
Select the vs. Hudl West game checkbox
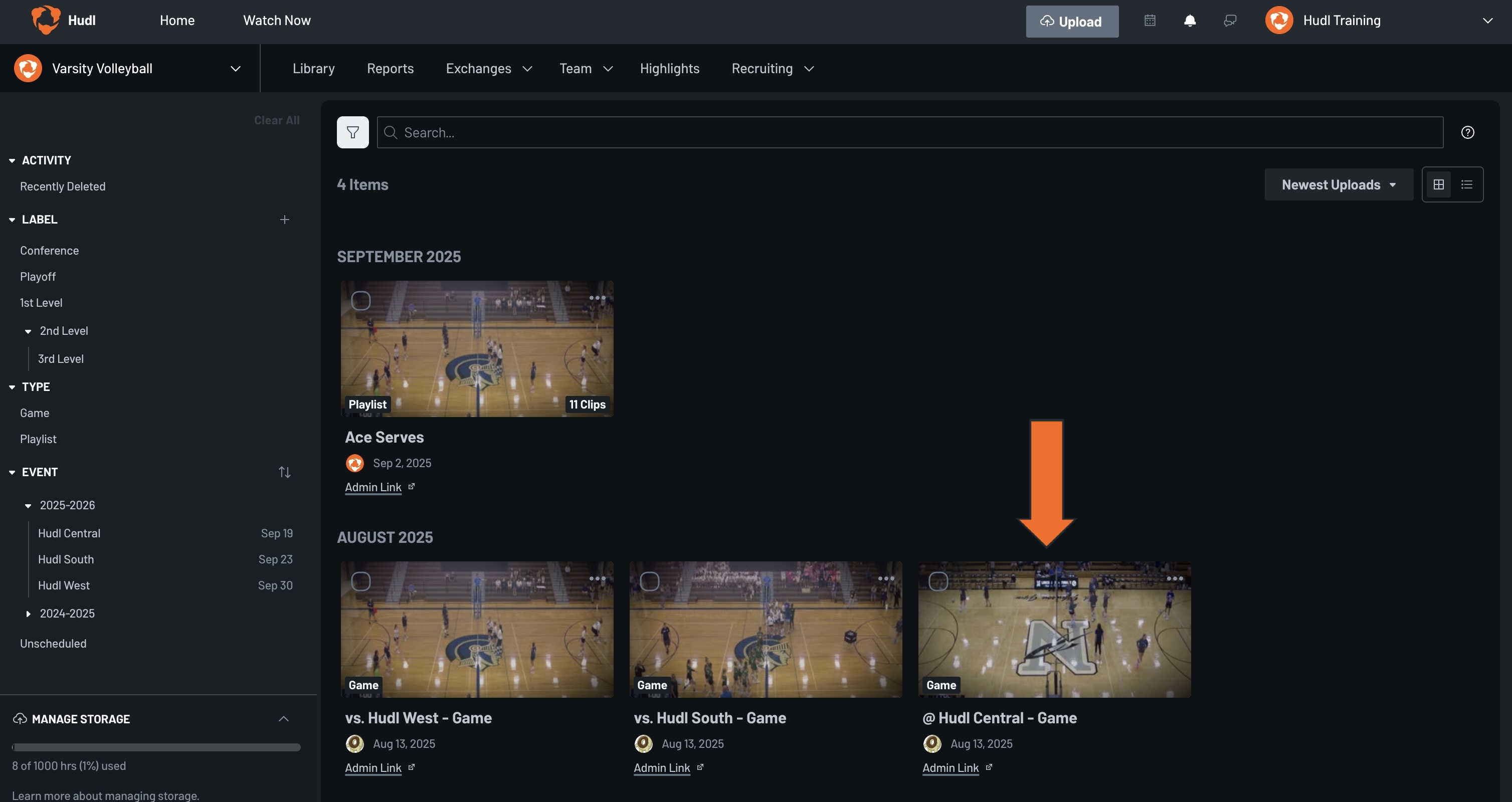(360, 581)
